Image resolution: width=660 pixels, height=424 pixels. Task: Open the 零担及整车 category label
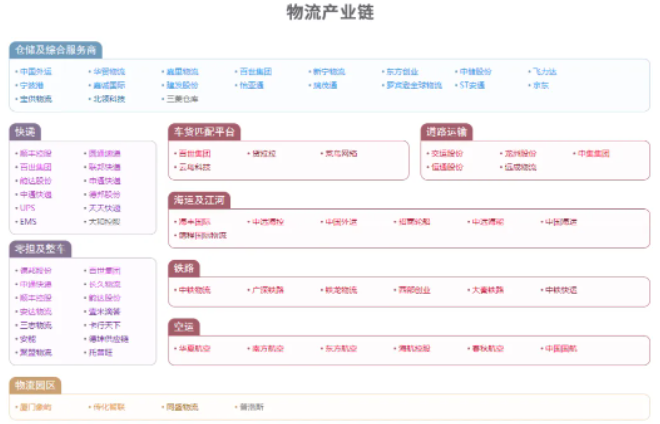click(41, 248)
